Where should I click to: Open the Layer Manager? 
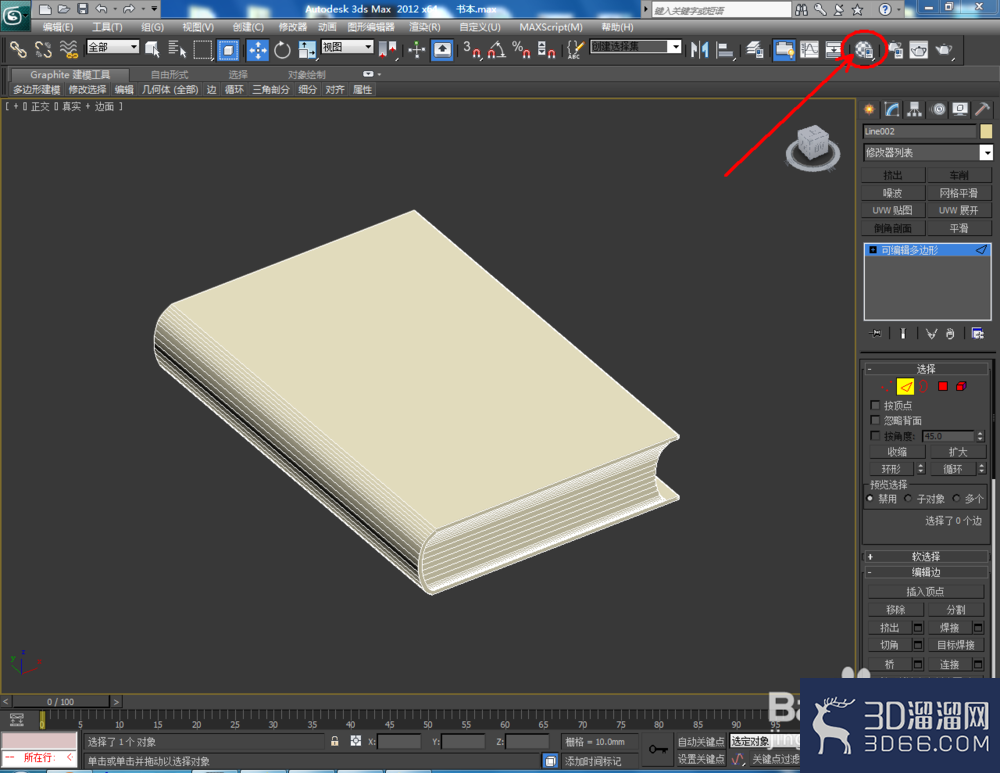click(x=755, y=49)
